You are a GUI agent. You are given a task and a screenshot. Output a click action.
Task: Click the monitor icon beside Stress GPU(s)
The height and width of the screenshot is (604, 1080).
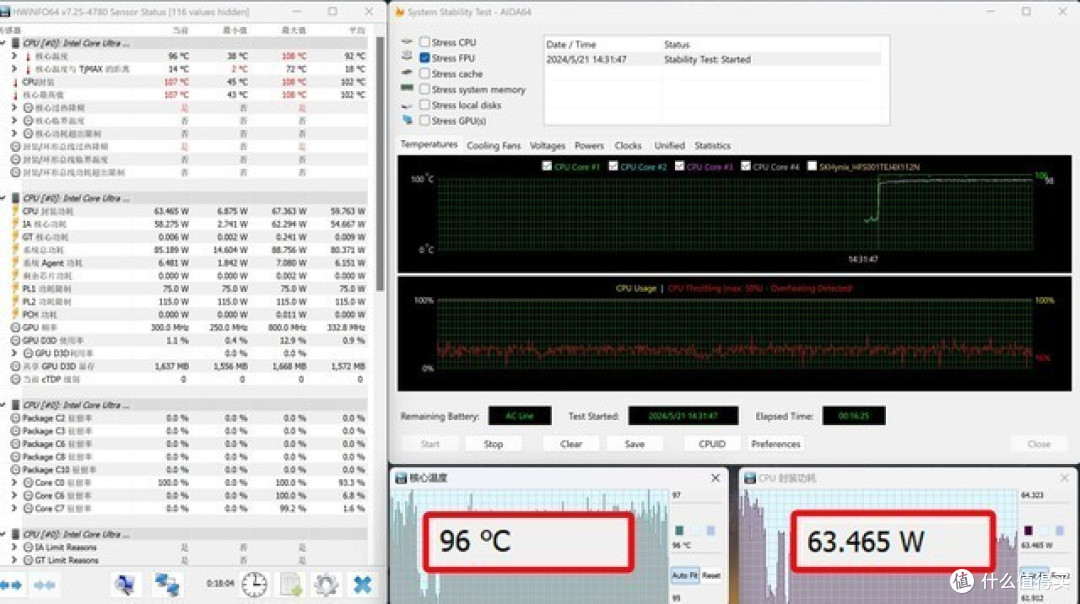(407, 120)
